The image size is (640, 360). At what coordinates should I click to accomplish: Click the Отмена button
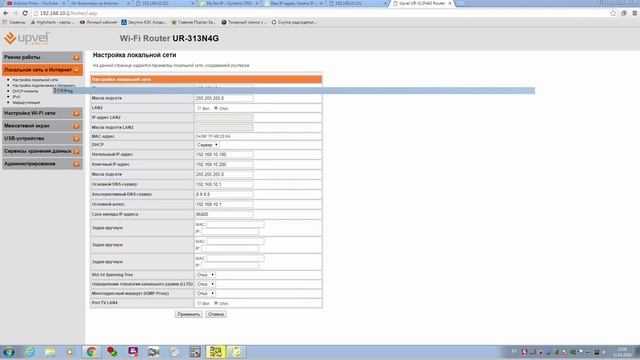tap(216, 314)
